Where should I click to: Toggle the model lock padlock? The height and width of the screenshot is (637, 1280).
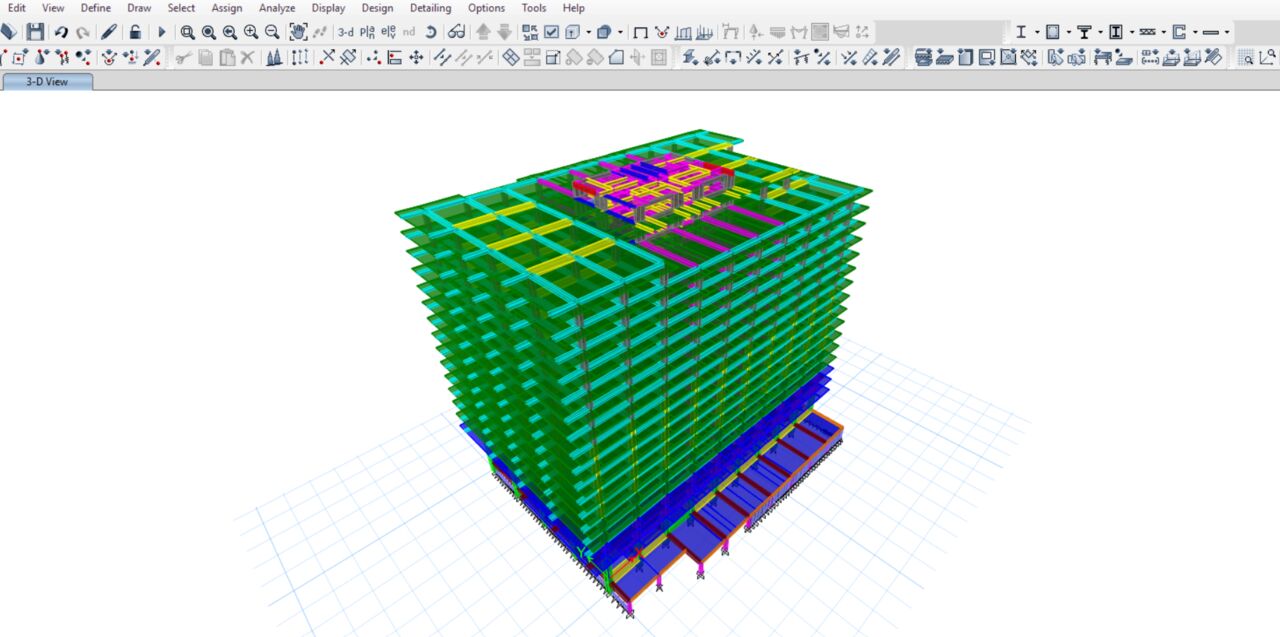(135, 32)
